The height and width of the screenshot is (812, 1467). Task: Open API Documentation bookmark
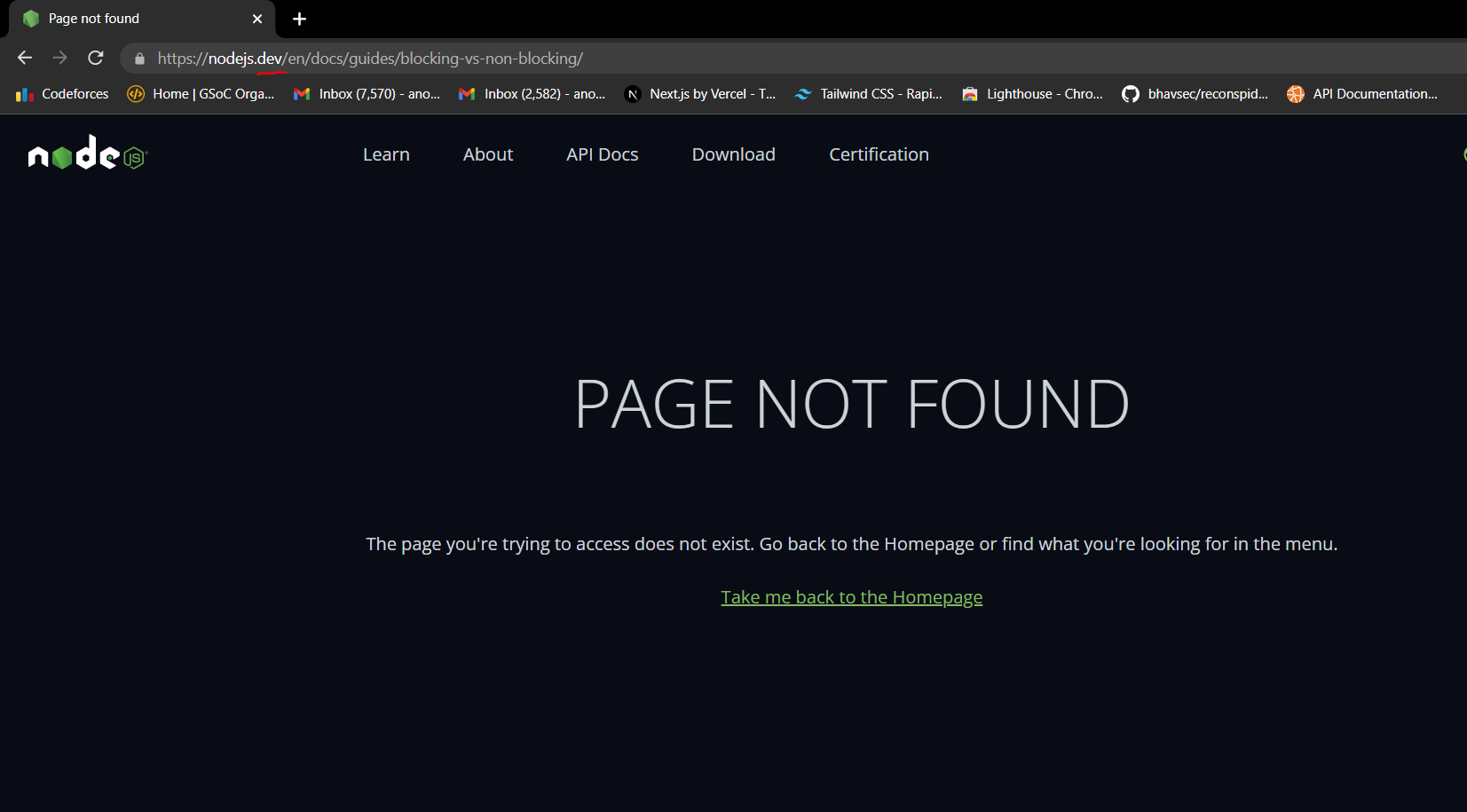pos(1362,94)
